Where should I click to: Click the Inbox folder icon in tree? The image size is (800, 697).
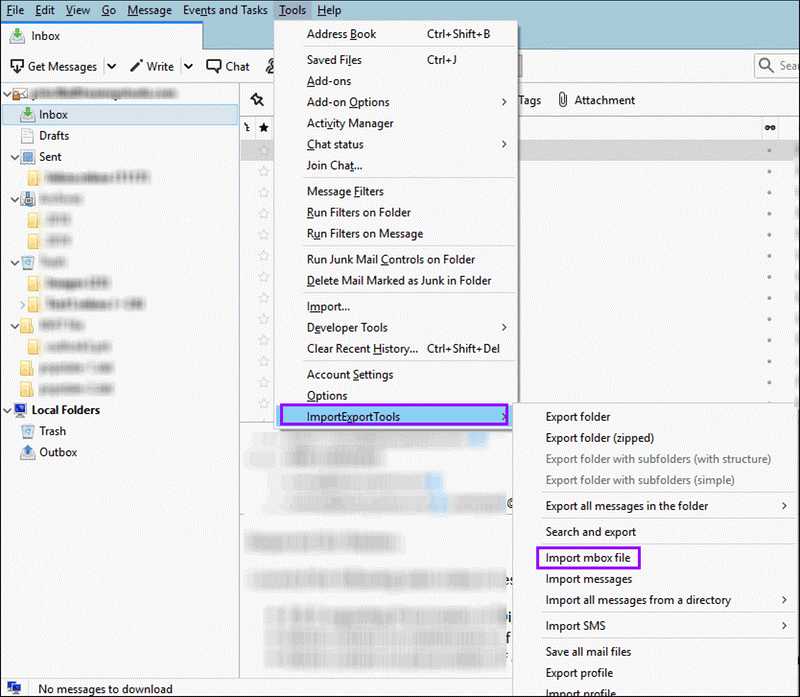28,115
